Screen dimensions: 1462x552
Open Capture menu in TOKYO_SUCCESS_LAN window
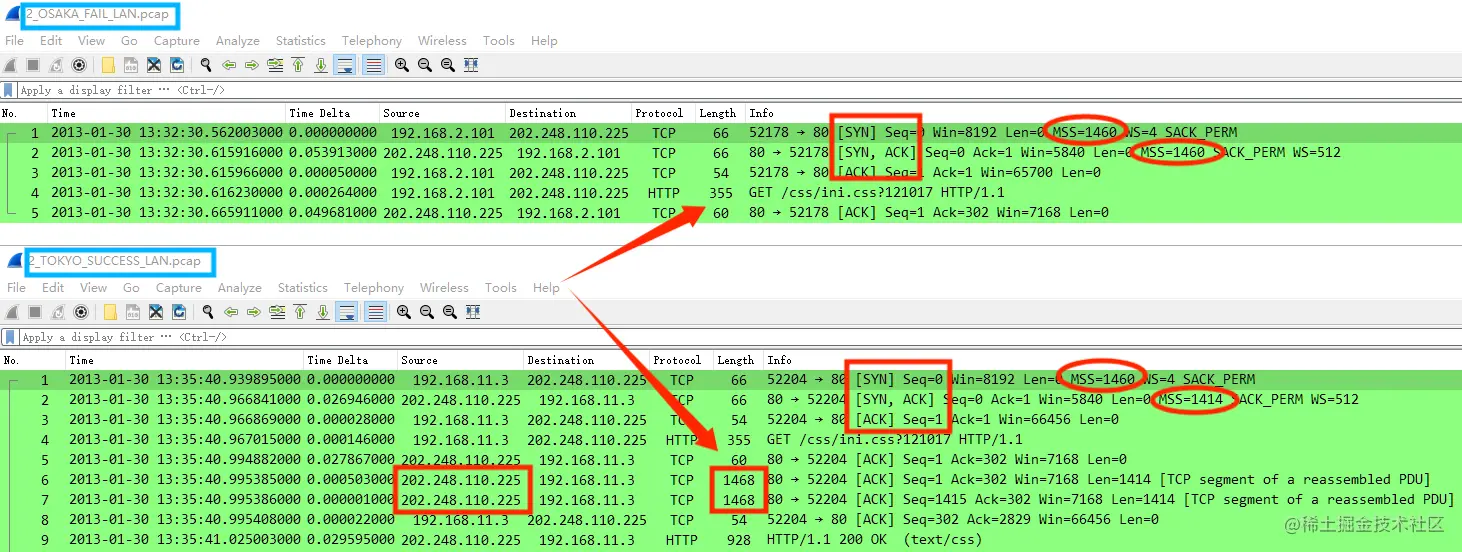[178, 288]
